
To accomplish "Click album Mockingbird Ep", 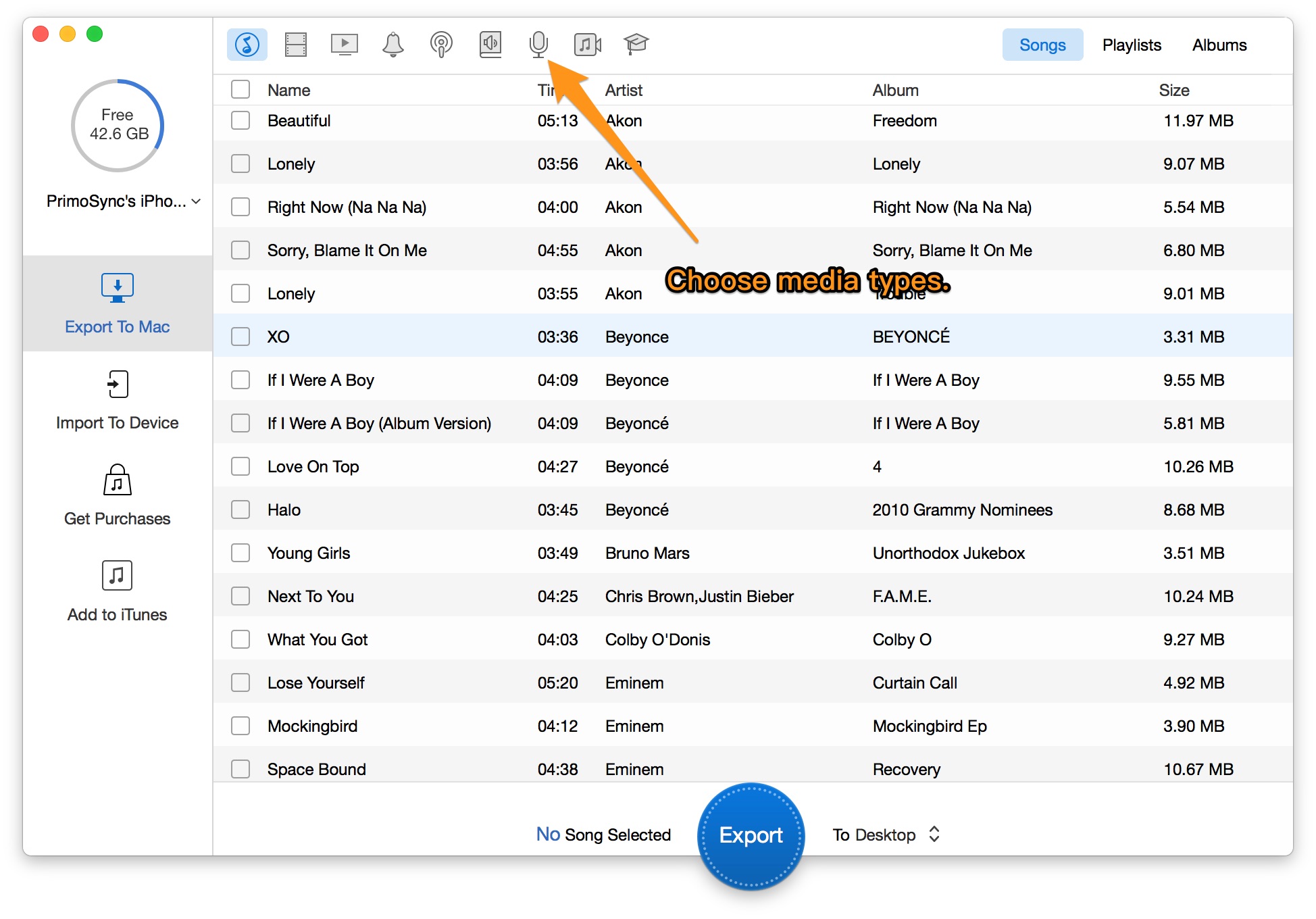I will tap(930, 726).
